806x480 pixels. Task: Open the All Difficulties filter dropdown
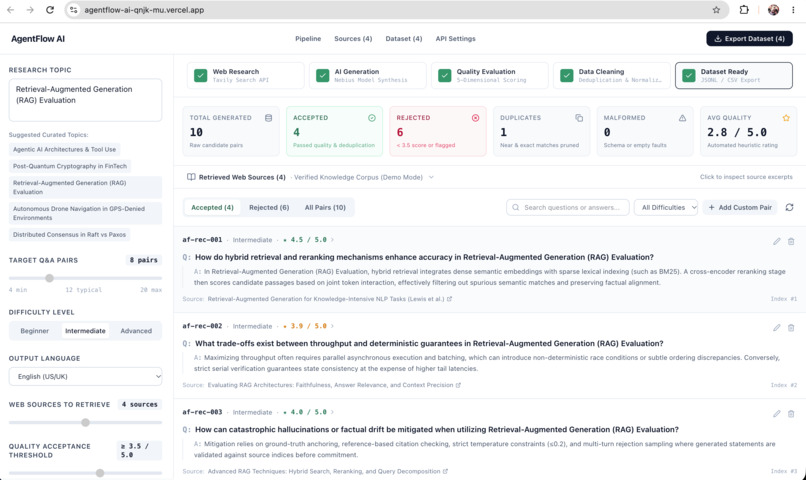(666, 207)
